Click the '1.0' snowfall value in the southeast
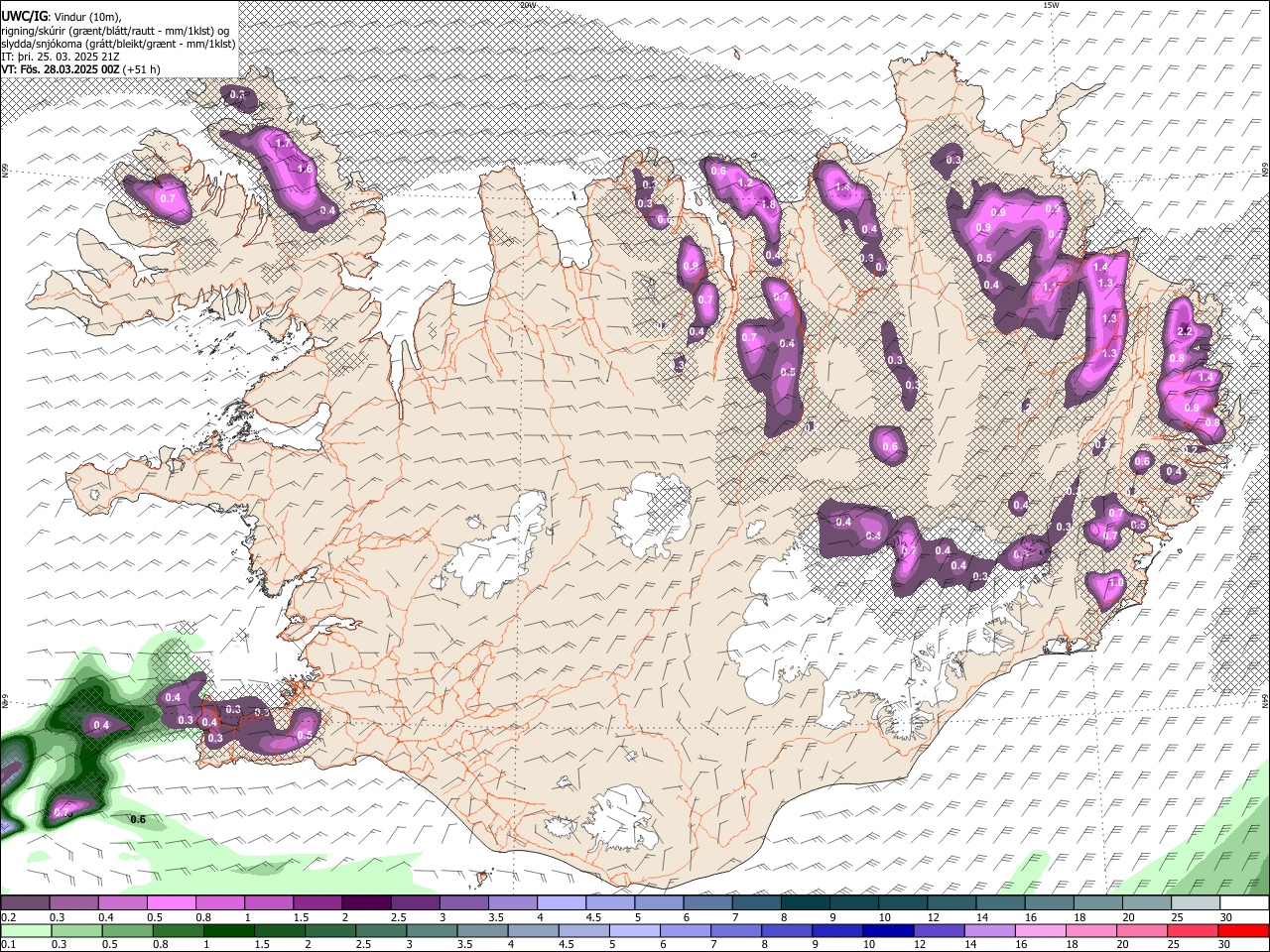The image size is (1270, 952). click(1115, 583)
